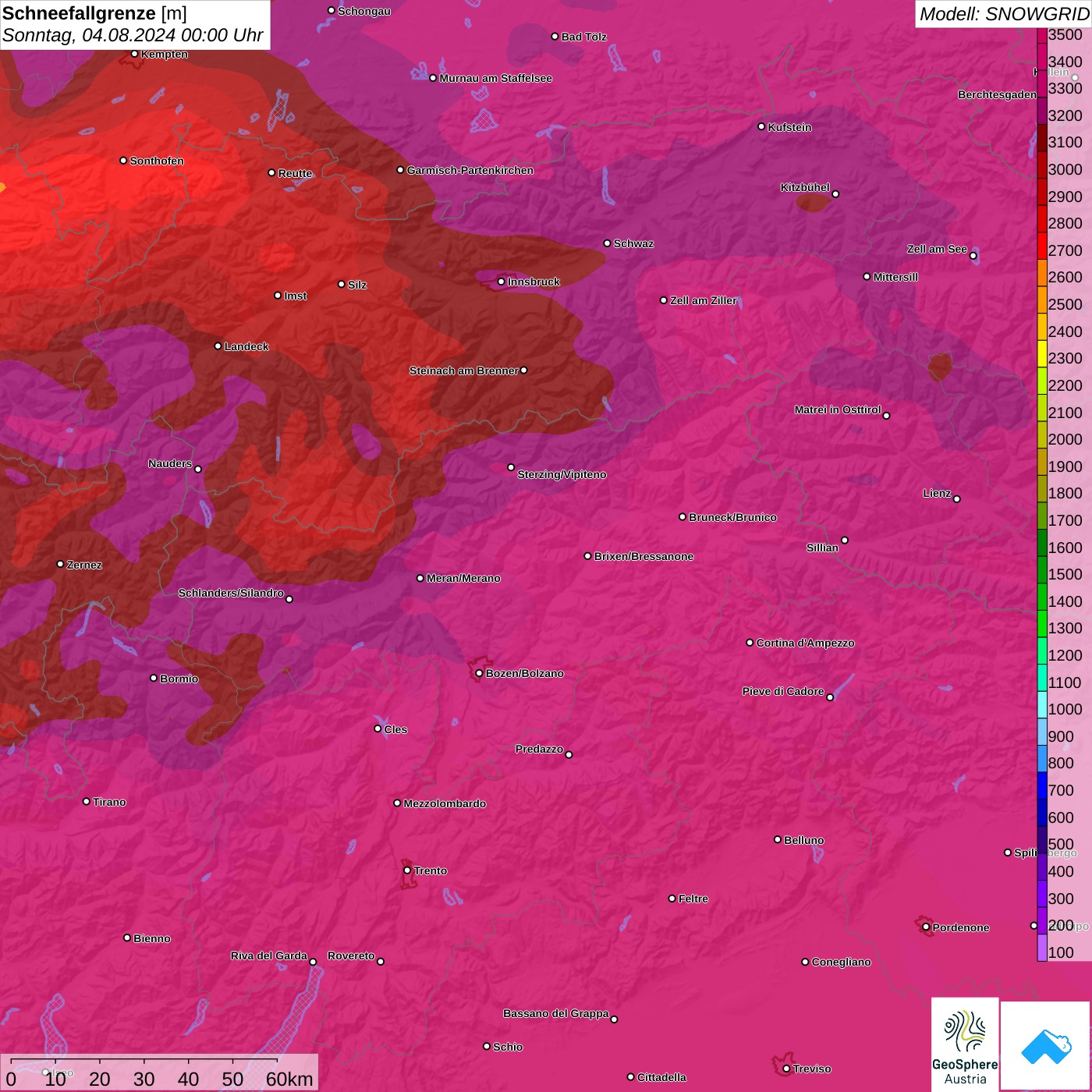Click the 'Schongau' label
Viewport: 1092px width, 1092px height.
363,11
